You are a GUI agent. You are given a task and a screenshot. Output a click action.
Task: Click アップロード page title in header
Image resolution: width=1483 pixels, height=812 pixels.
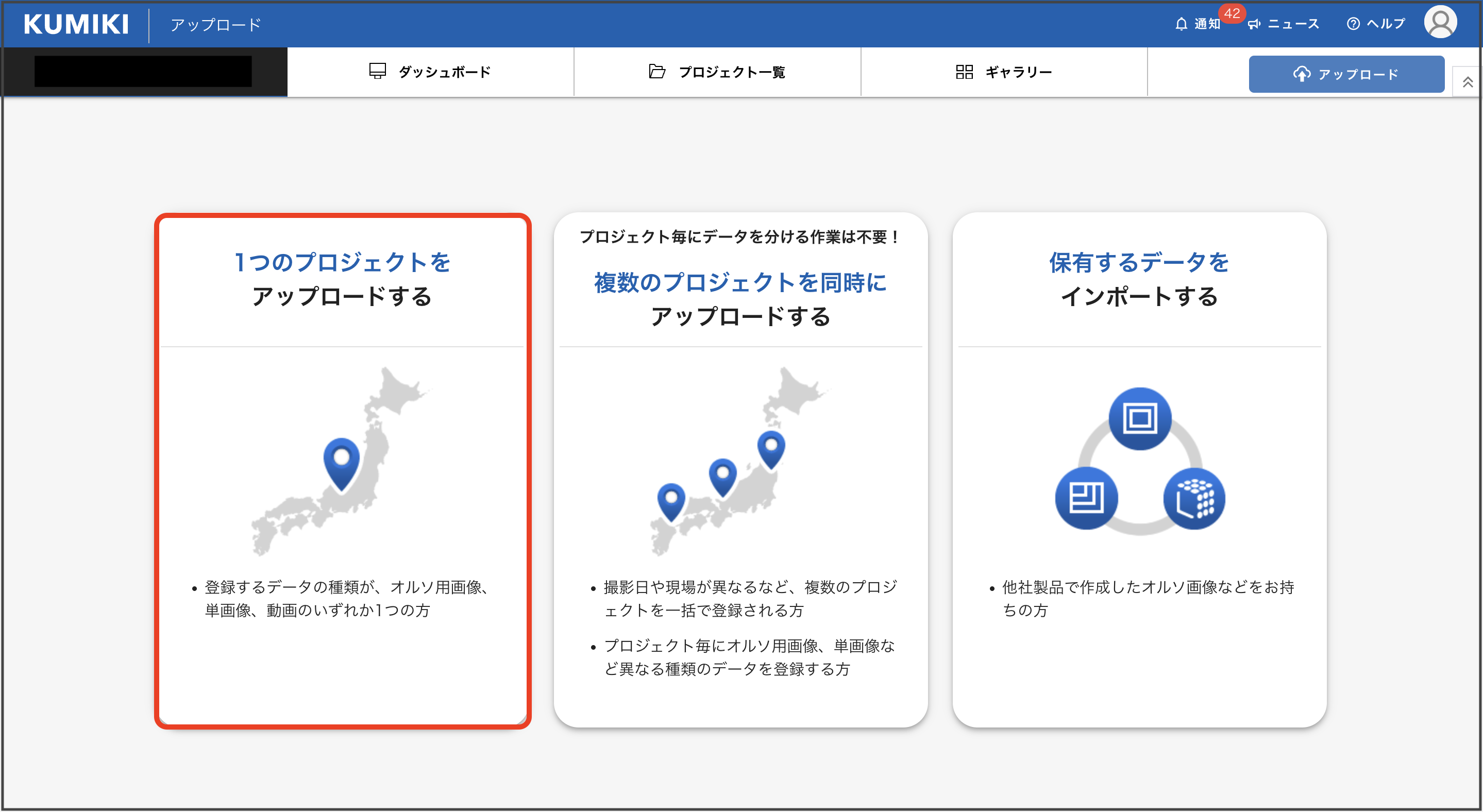tap(216, 24)
